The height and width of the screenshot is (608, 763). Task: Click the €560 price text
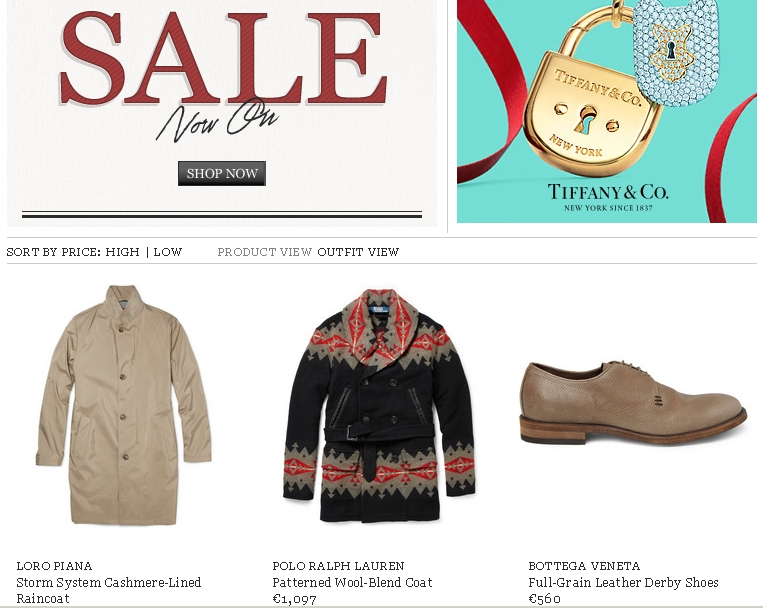point(545,599)
